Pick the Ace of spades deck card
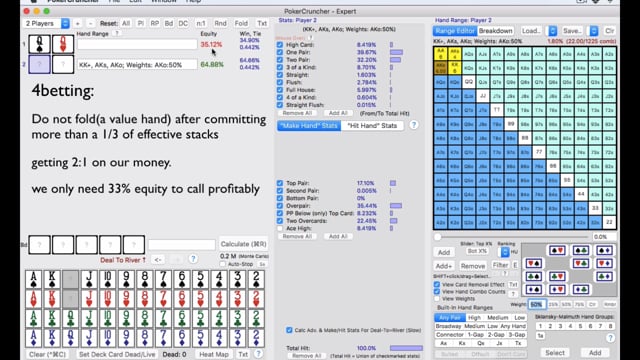The image size is (640, 360). click(x=33, y=280)
